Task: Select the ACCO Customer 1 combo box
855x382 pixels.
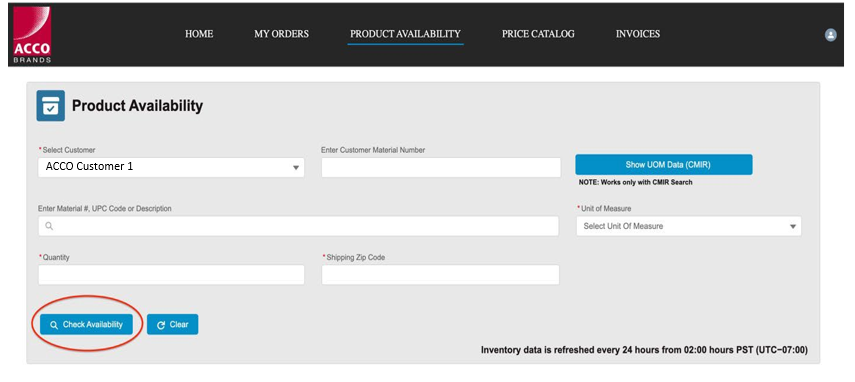Action: 171,167
